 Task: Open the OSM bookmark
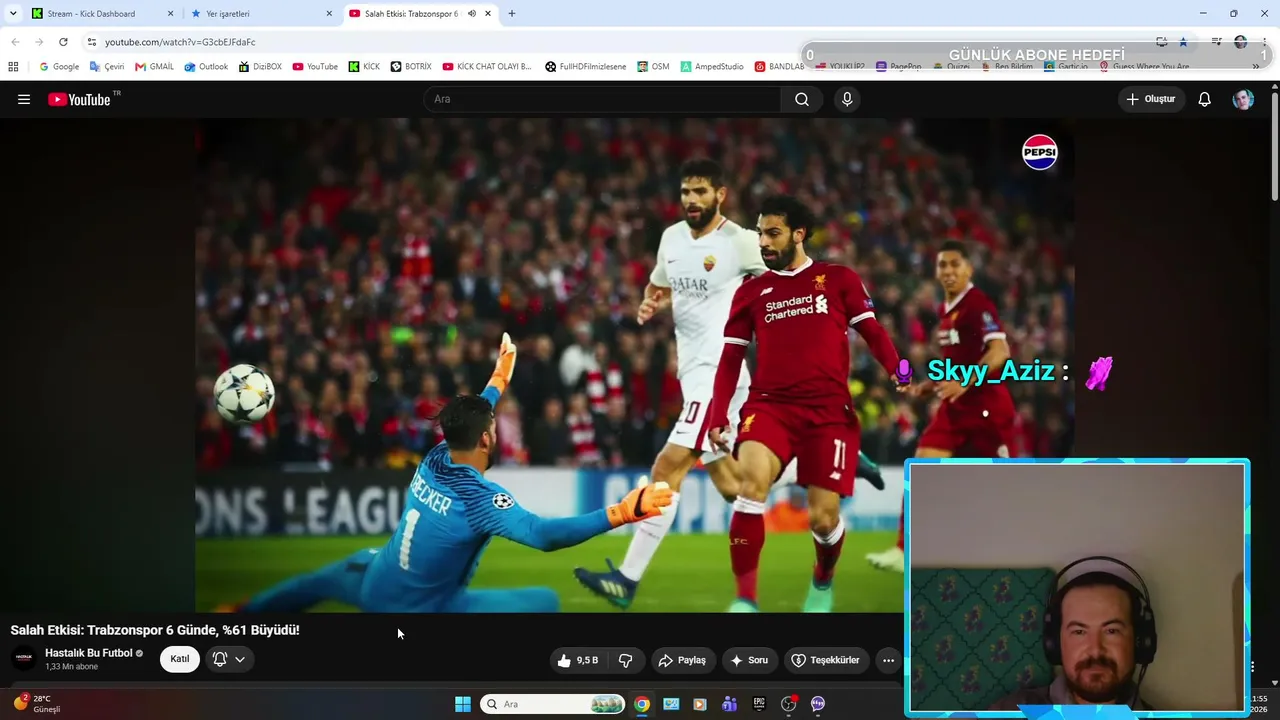pyautogui.click(x=653, y=67)
